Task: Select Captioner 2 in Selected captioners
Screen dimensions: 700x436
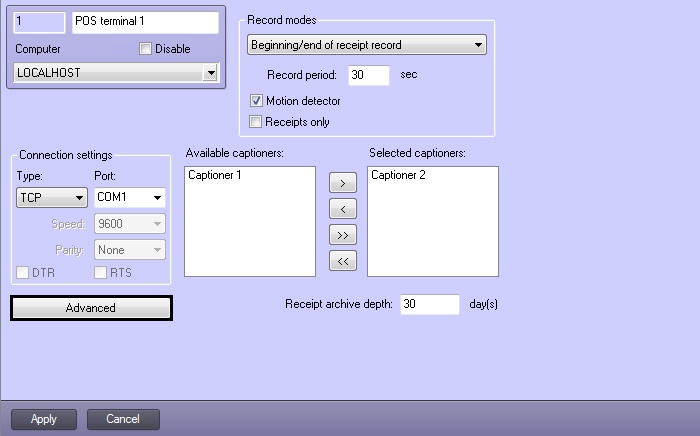Action: tap(397, 175)
